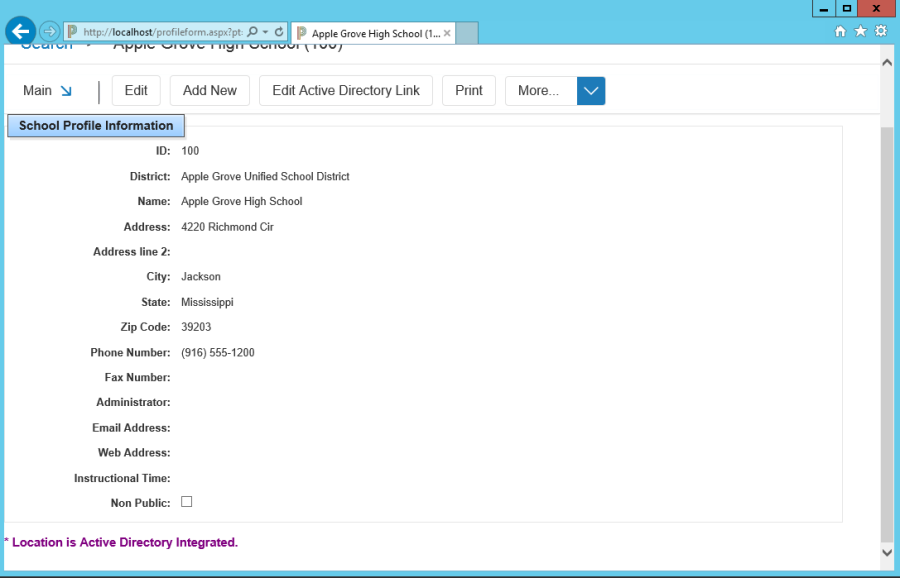Image resolution: width=900 pixels, height=578 pixels.
Task: Open Favorites with the star icon
Action: (860, 31)
